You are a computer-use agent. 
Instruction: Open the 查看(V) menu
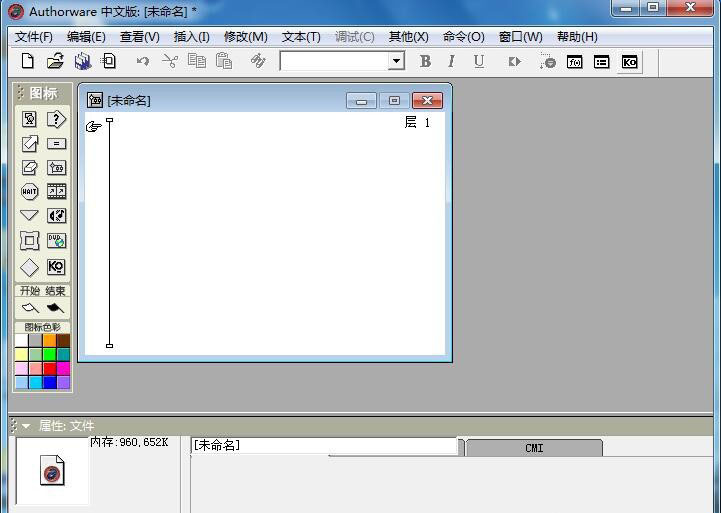pyautogui.click(x=139, y=37)
